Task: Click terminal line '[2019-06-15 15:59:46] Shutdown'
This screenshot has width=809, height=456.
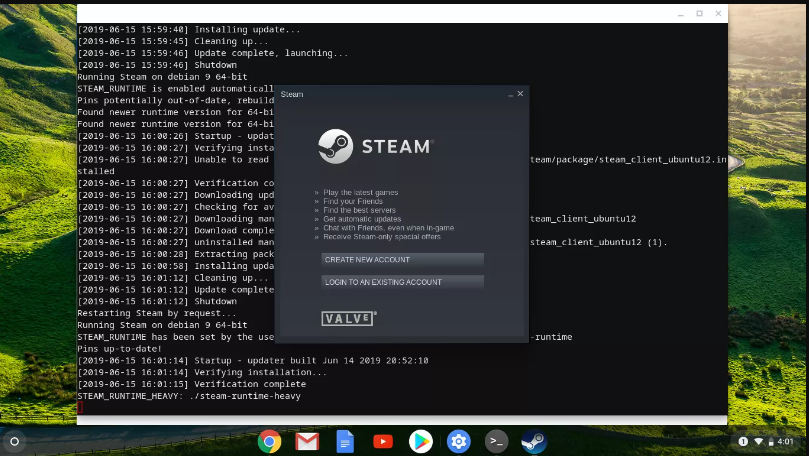Action: point(157,65)
